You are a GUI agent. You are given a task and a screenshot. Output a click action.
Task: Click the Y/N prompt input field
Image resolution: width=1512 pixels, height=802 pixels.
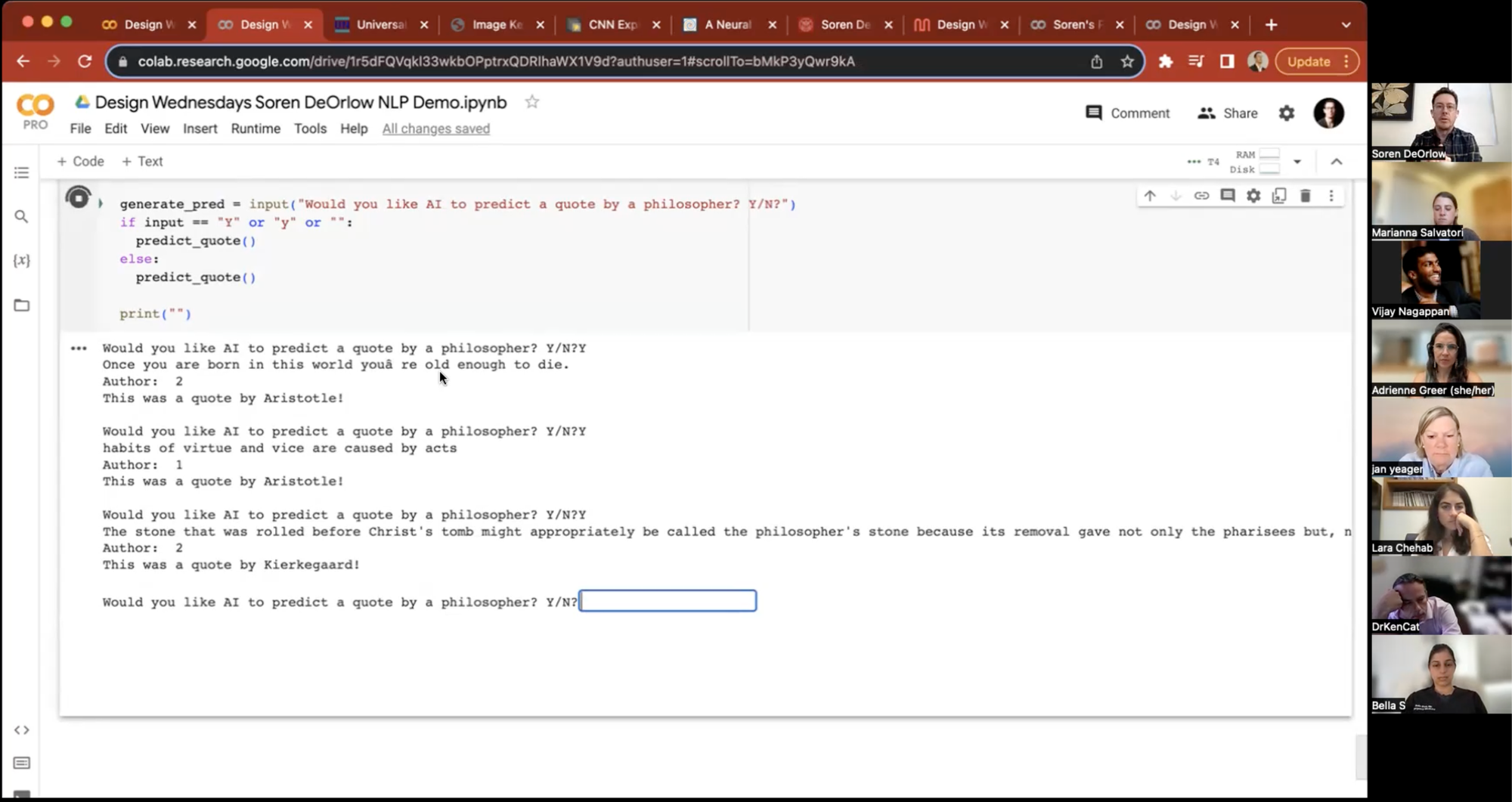pos(668,601)
